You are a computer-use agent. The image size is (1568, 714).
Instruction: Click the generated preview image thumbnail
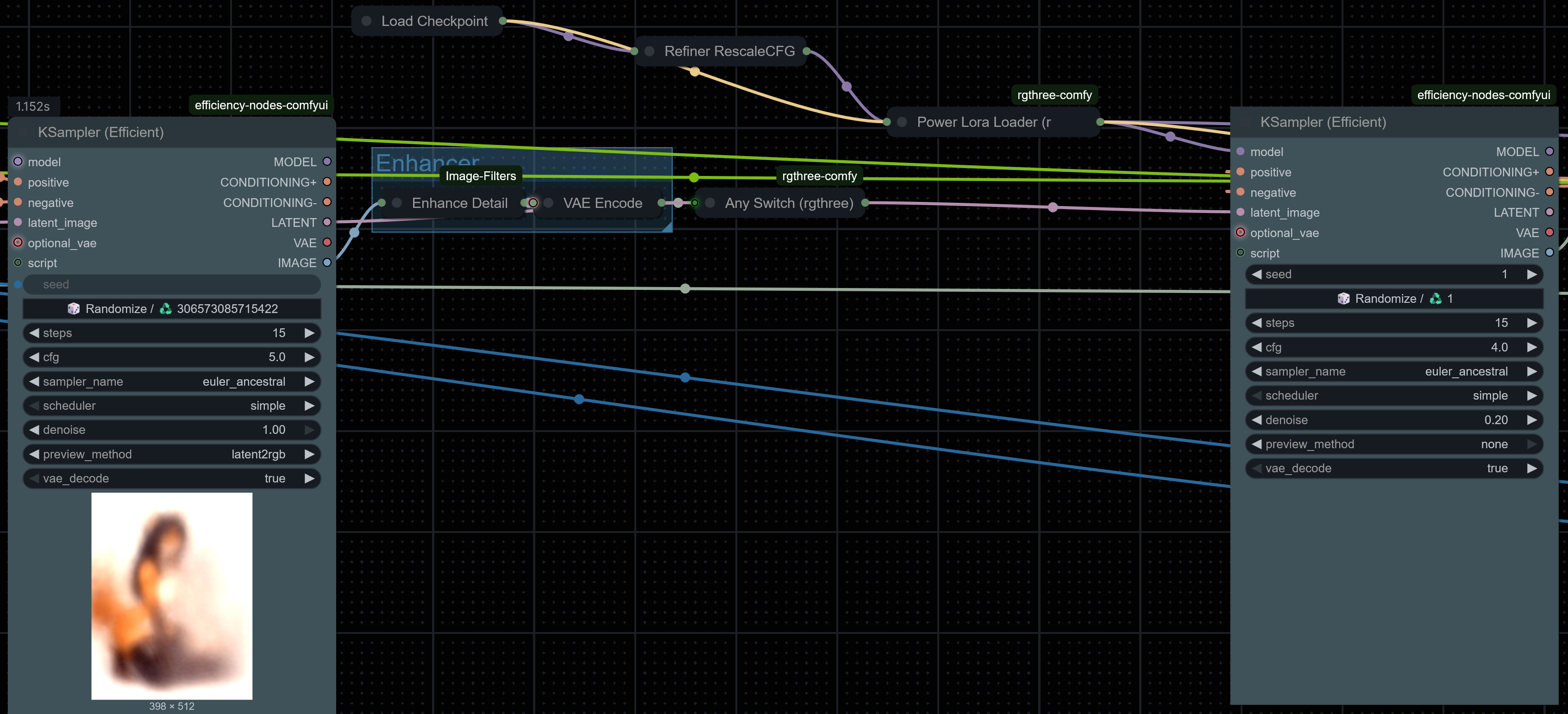click(172, 595)
